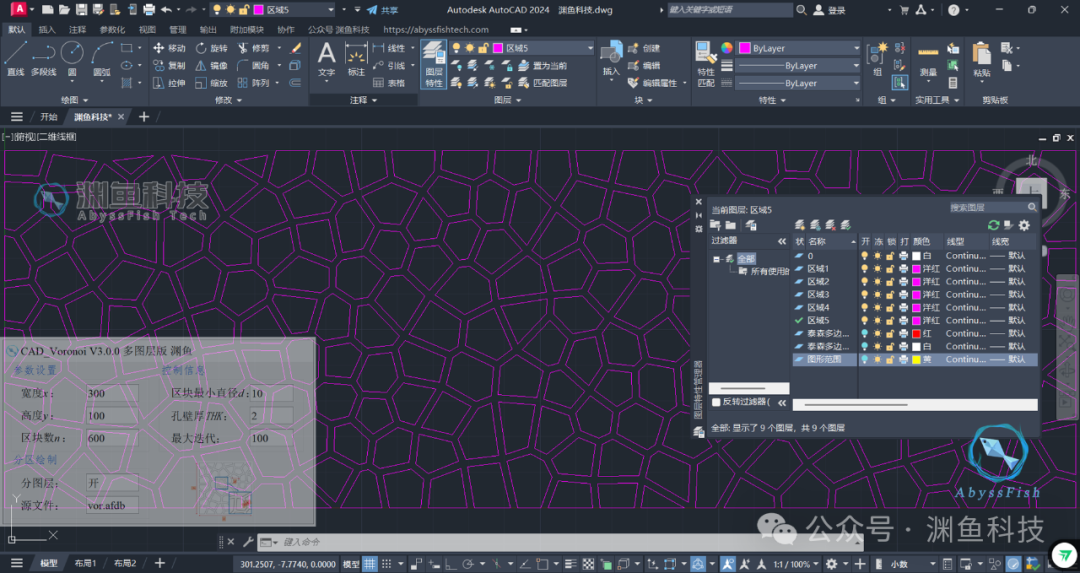Screen dimensions: 1080x573
Task: Open the 标注 dimension tool
Action: pos(356,59)
